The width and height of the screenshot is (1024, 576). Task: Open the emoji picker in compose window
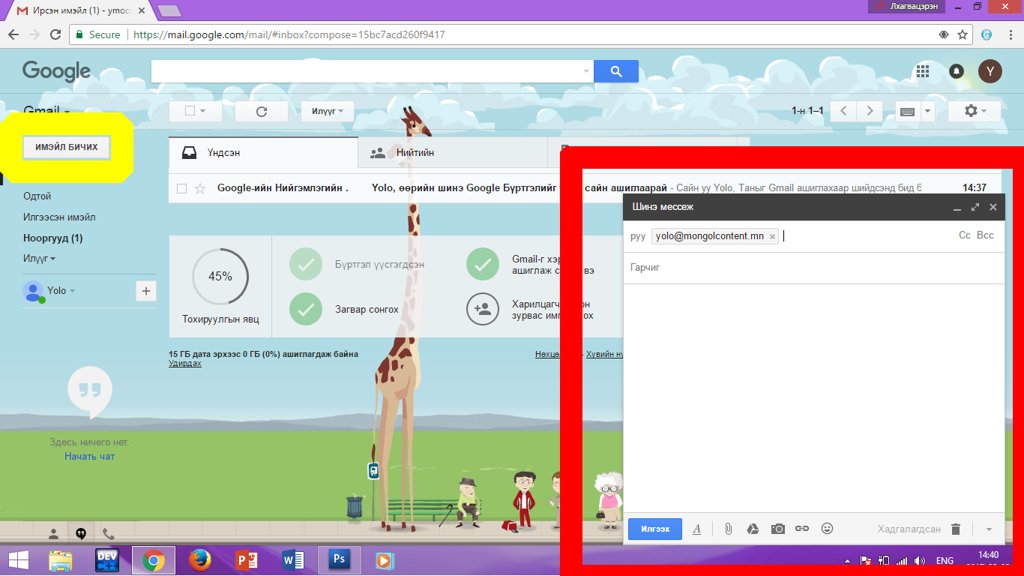(827, 528)
